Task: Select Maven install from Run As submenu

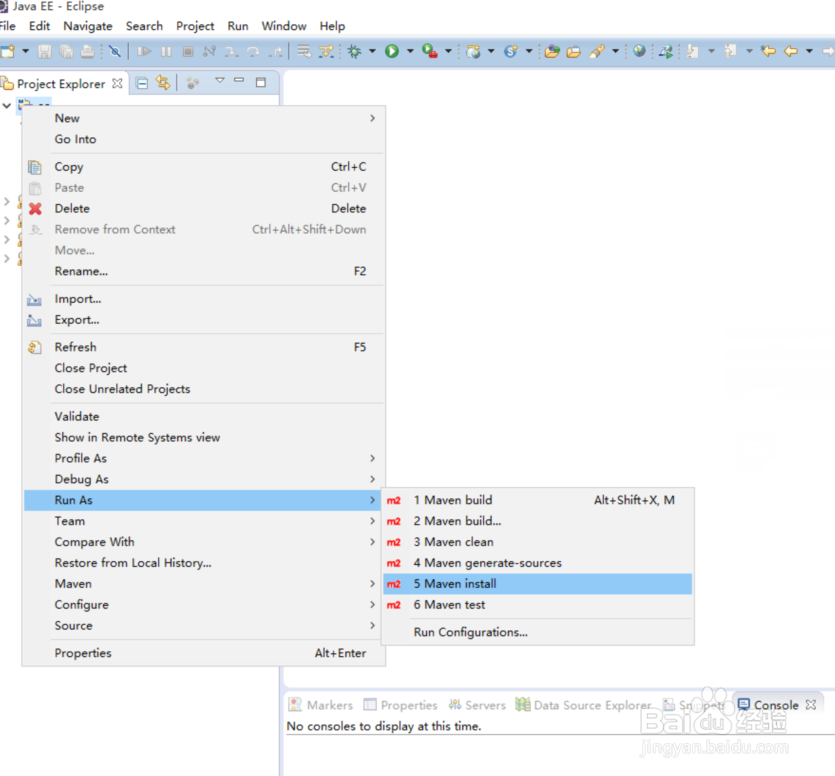Action: 538,584
